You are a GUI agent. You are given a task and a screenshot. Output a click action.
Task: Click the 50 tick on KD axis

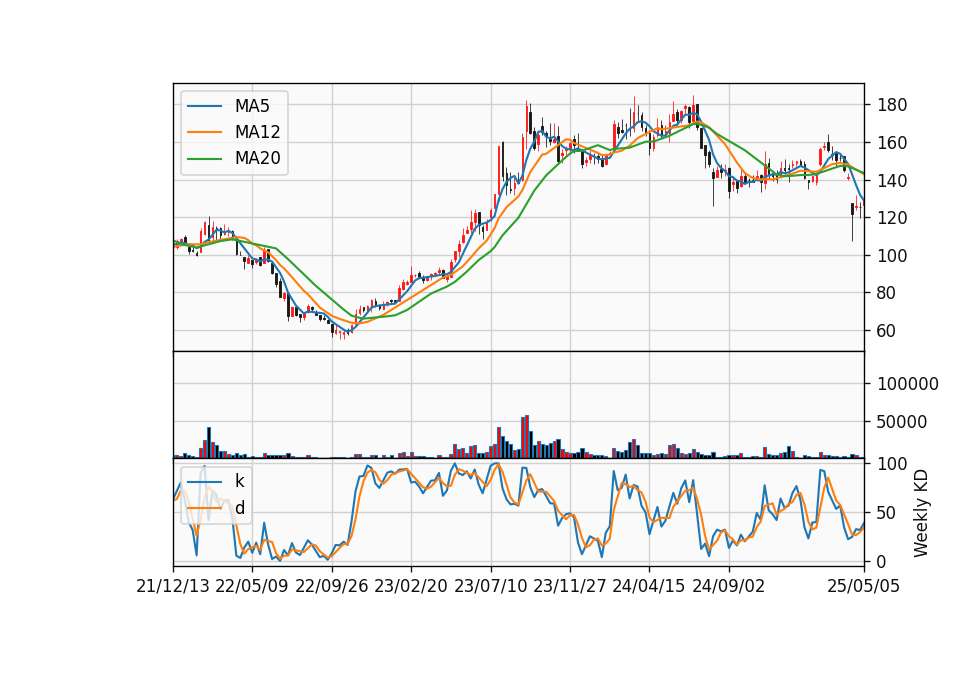click(x=887, y=513)
